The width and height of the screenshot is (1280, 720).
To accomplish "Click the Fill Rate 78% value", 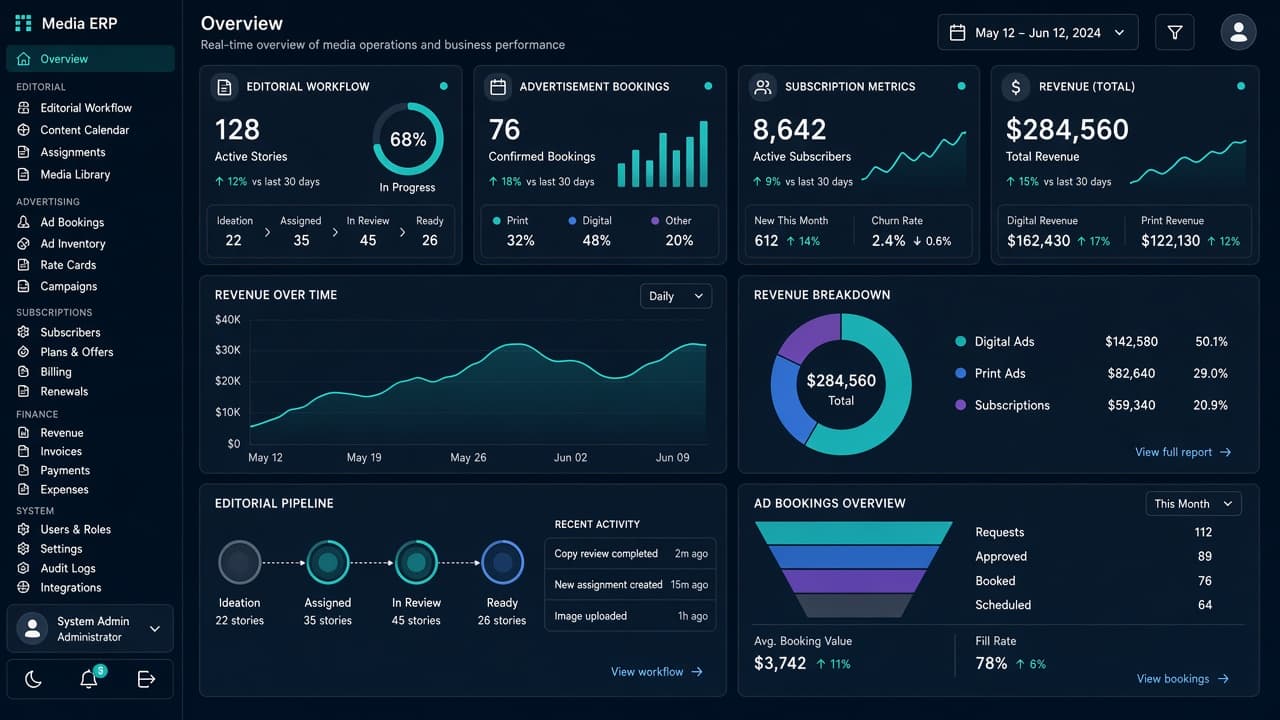I will 991,663.
